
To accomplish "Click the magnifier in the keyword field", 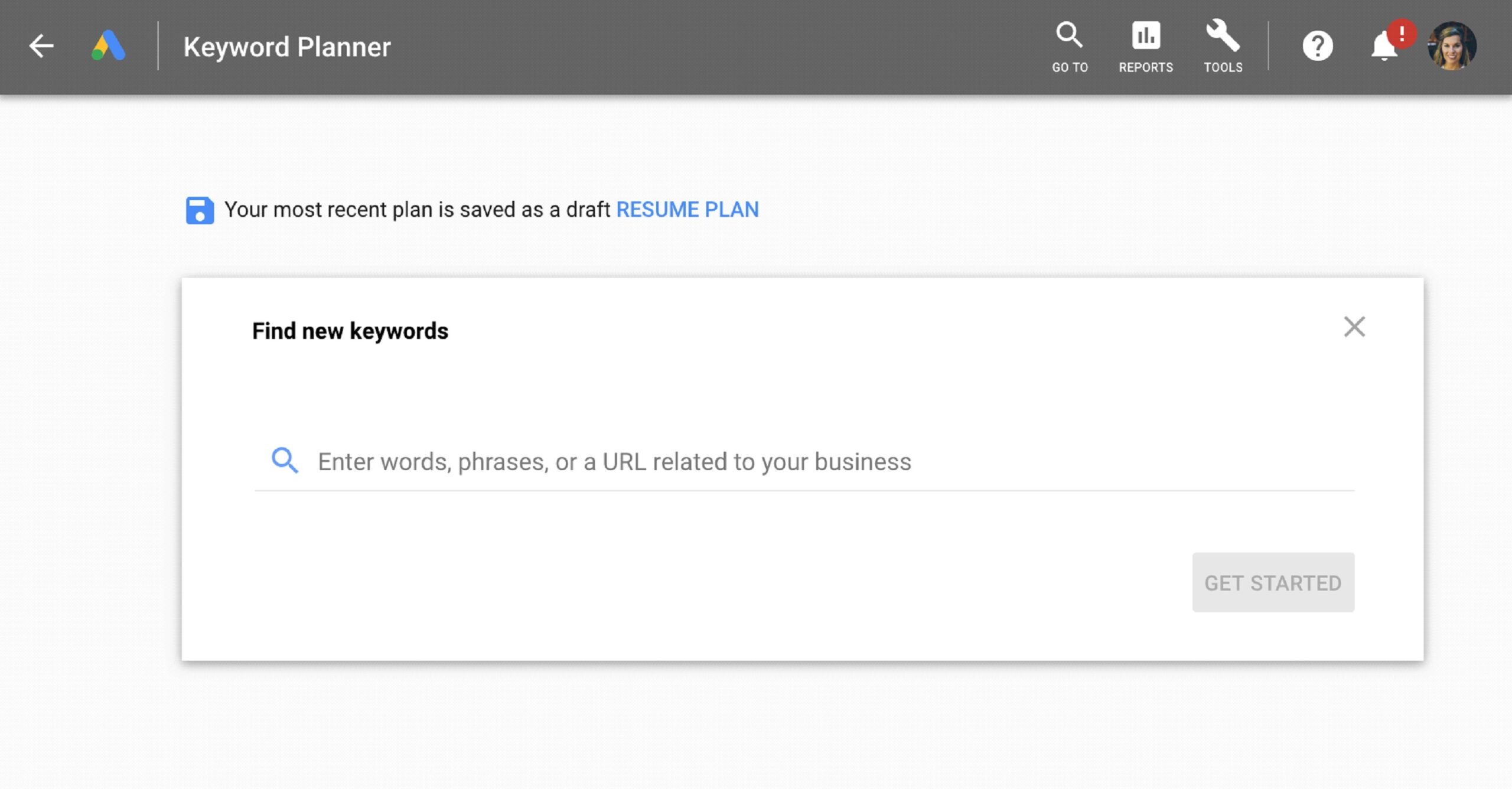I will (285, 460).
